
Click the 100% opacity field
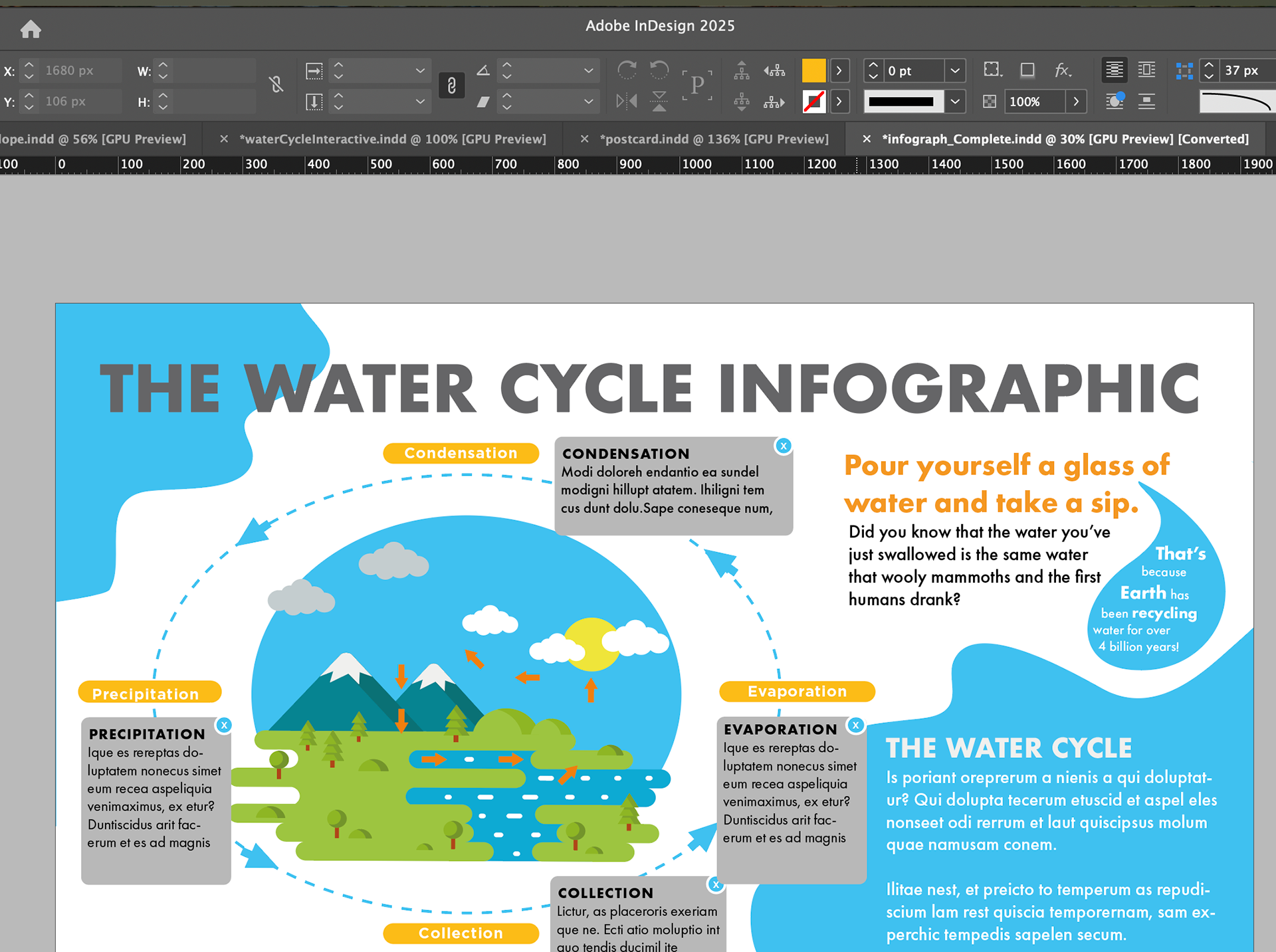coord(1035,102)
